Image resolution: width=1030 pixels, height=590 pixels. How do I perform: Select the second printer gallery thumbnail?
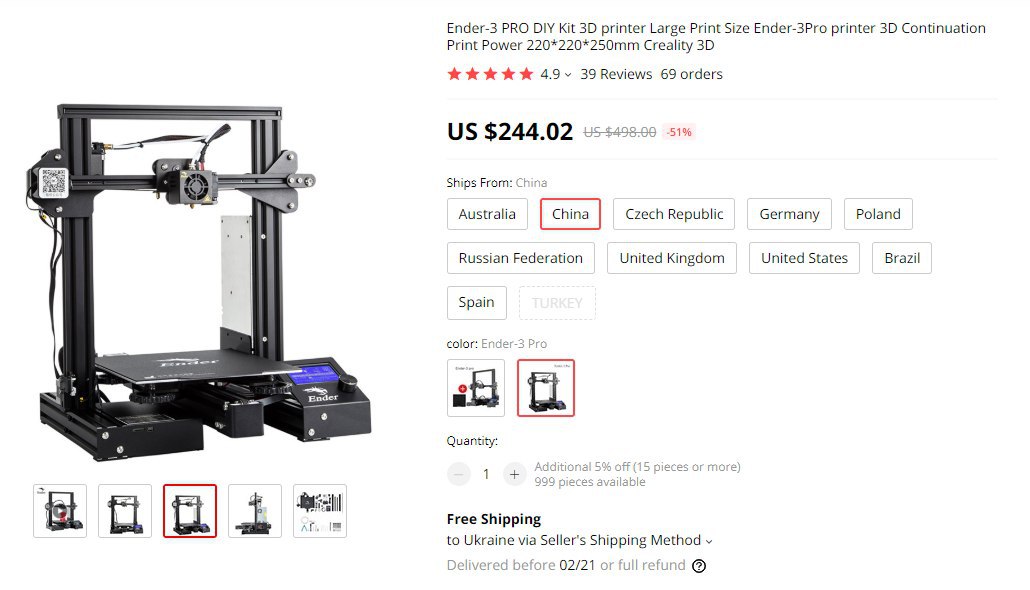[x=125, y=511]
